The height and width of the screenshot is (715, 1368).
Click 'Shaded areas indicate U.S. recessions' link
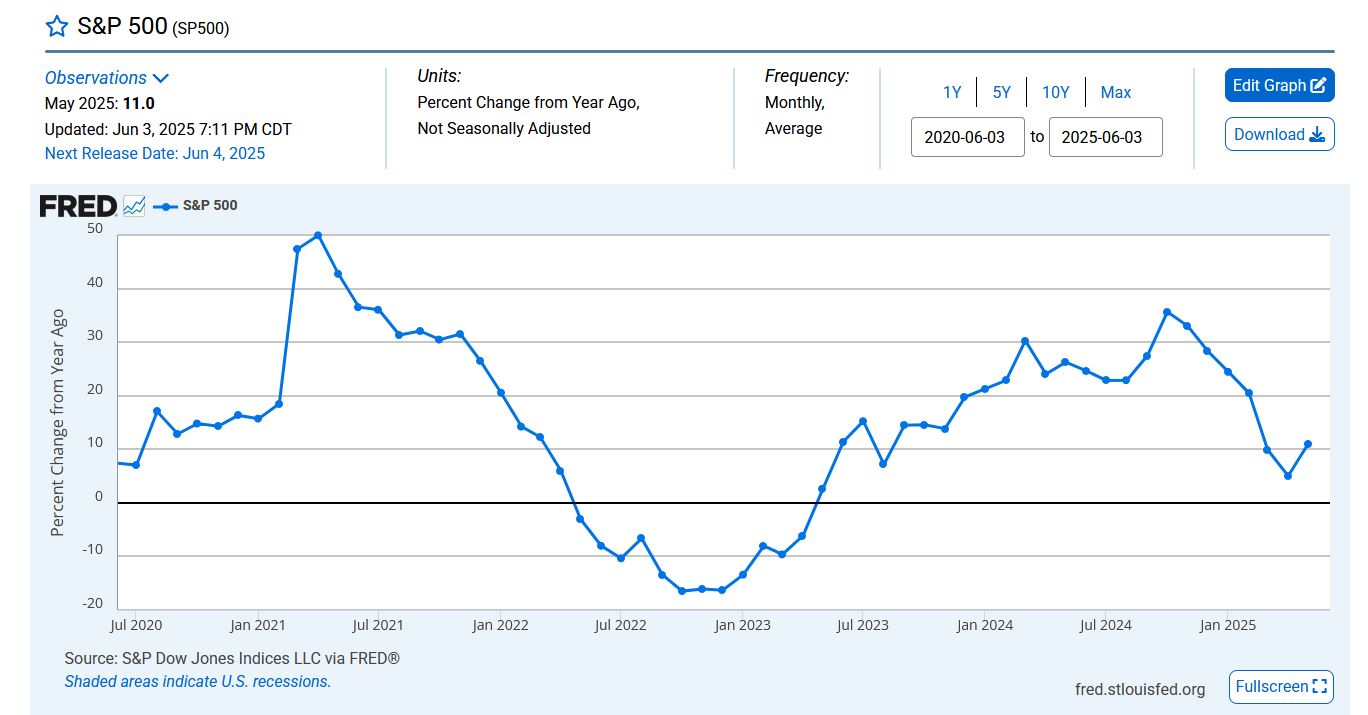tap(197, 681)
